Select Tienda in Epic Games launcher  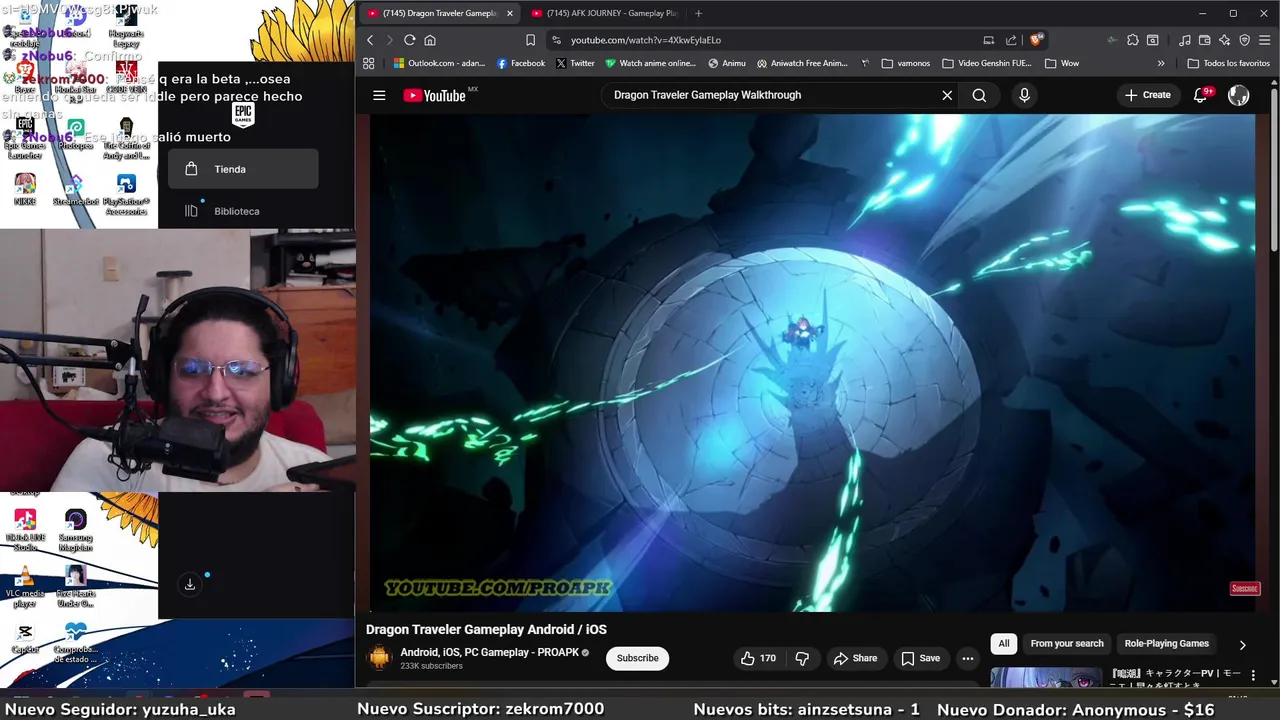(x=243, y=169)
